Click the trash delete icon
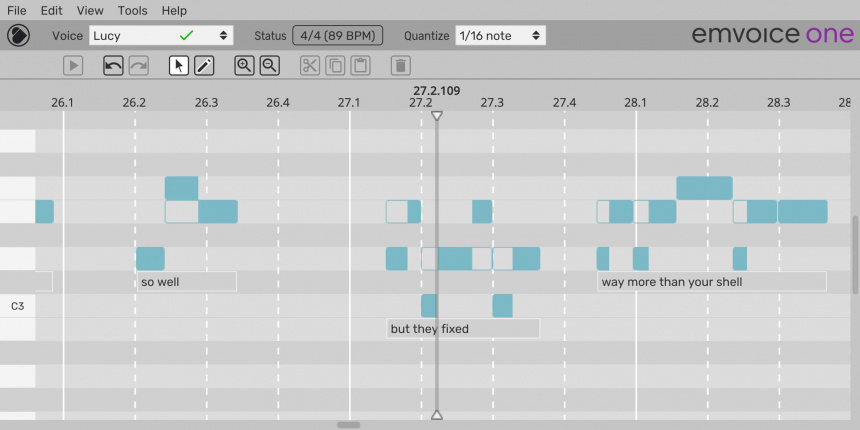 [401, 66]
